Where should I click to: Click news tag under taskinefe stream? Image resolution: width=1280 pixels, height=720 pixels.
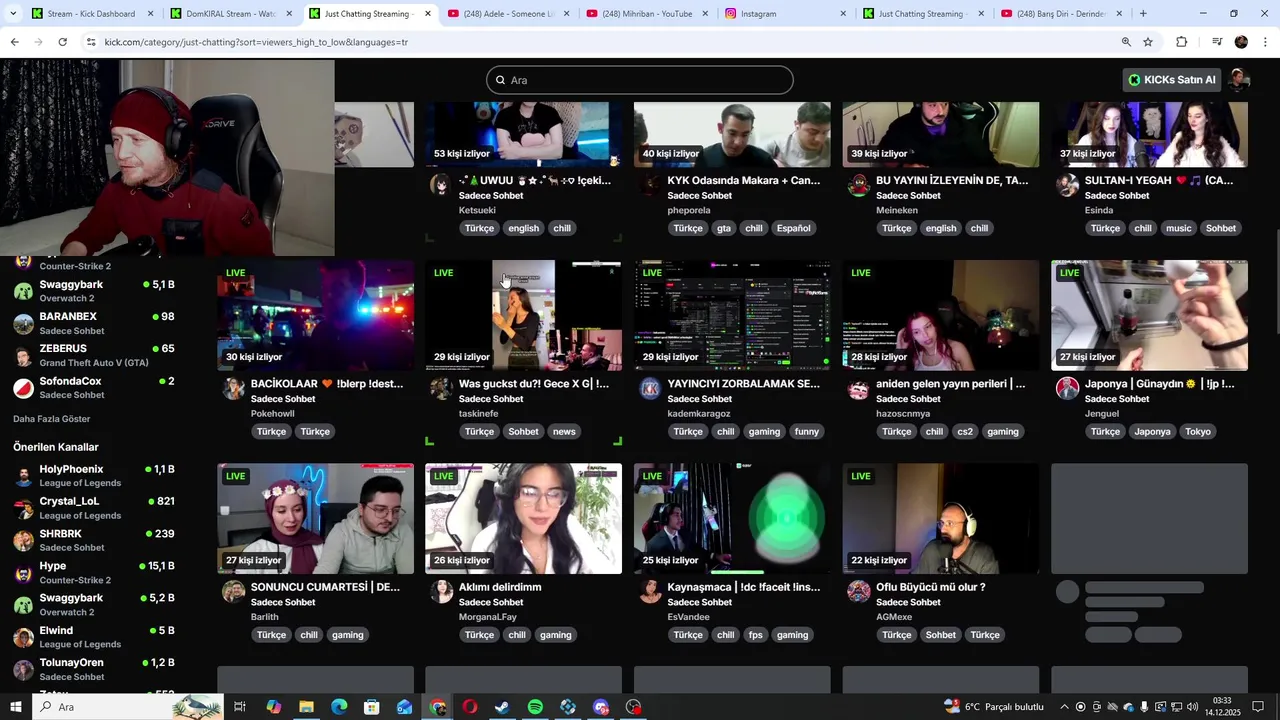click(564, 431)
